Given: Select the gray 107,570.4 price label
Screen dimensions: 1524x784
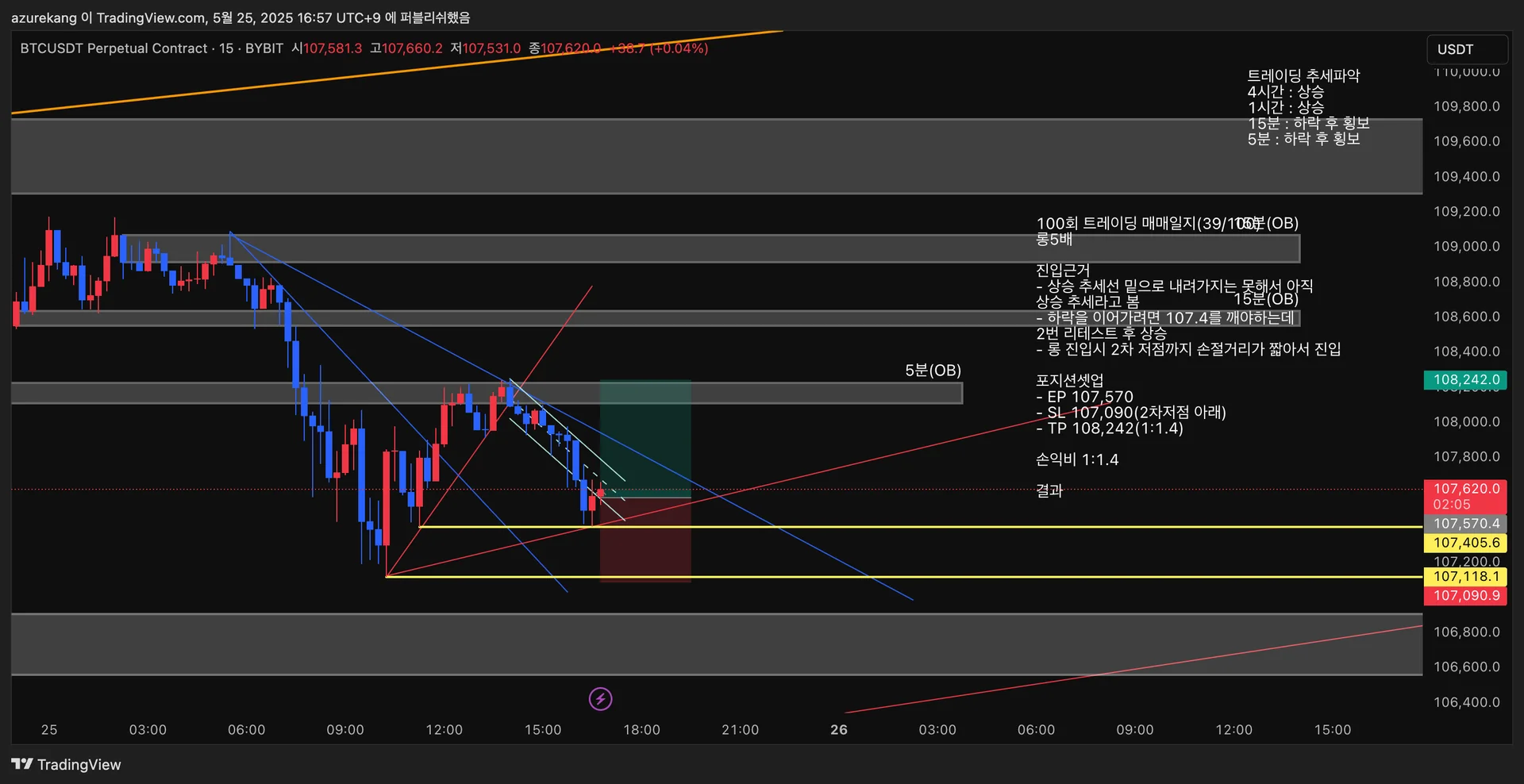Looking at the screenshot, I should click(x=1465, y=524).
